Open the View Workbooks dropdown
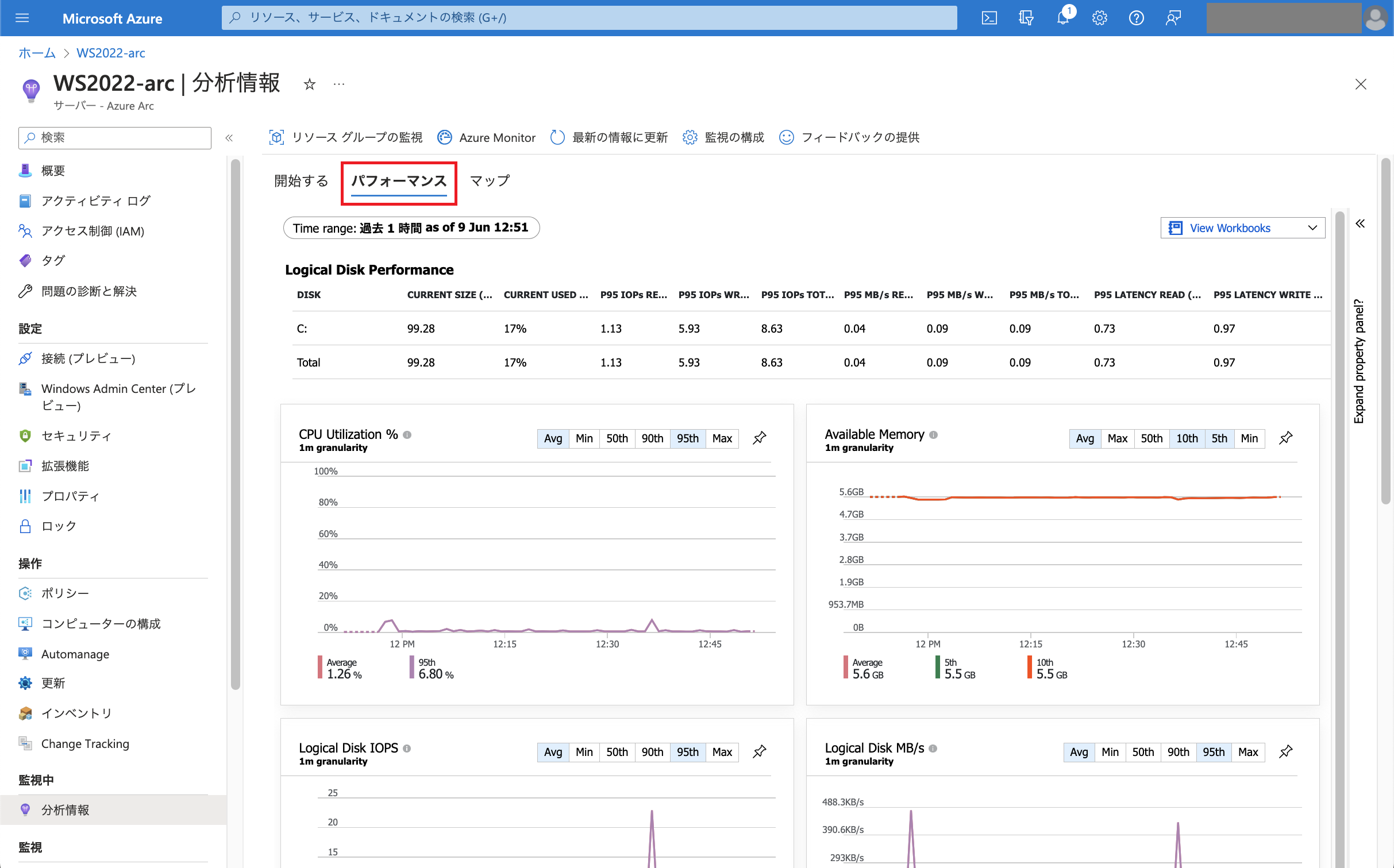 (1243, 228)
